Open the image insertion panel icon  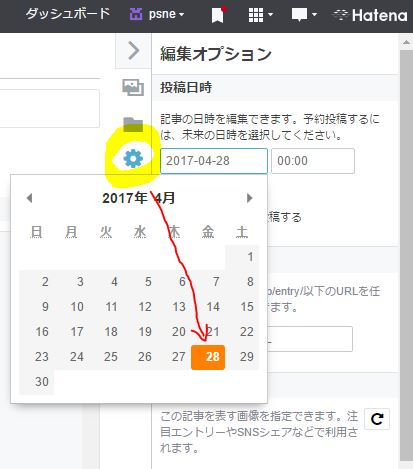(x=133, y=87)
